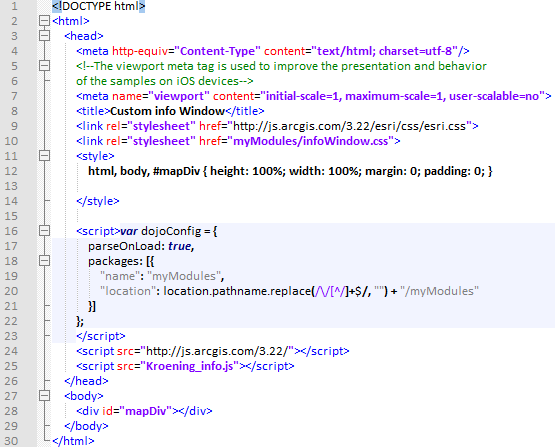Click line number 30 in the margin
555x447 pixels.
(x=11, y=441)
